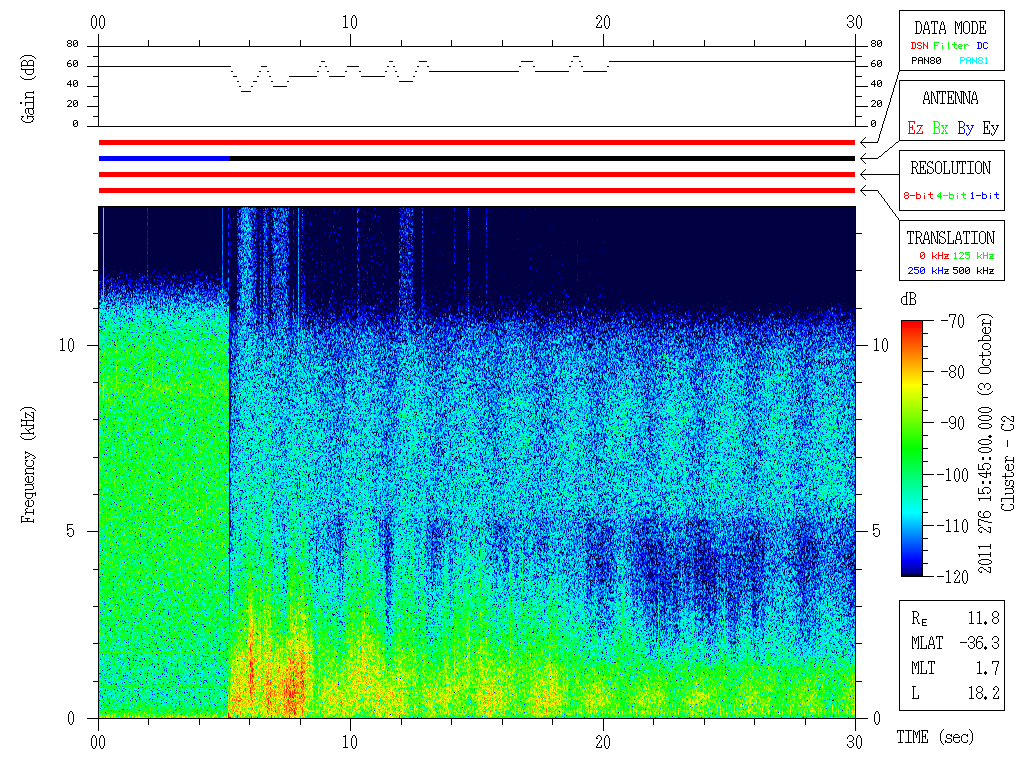Click the MLT value 1.7
Image resolution: width=1024 pixels, height=768 pixels.
987,668
